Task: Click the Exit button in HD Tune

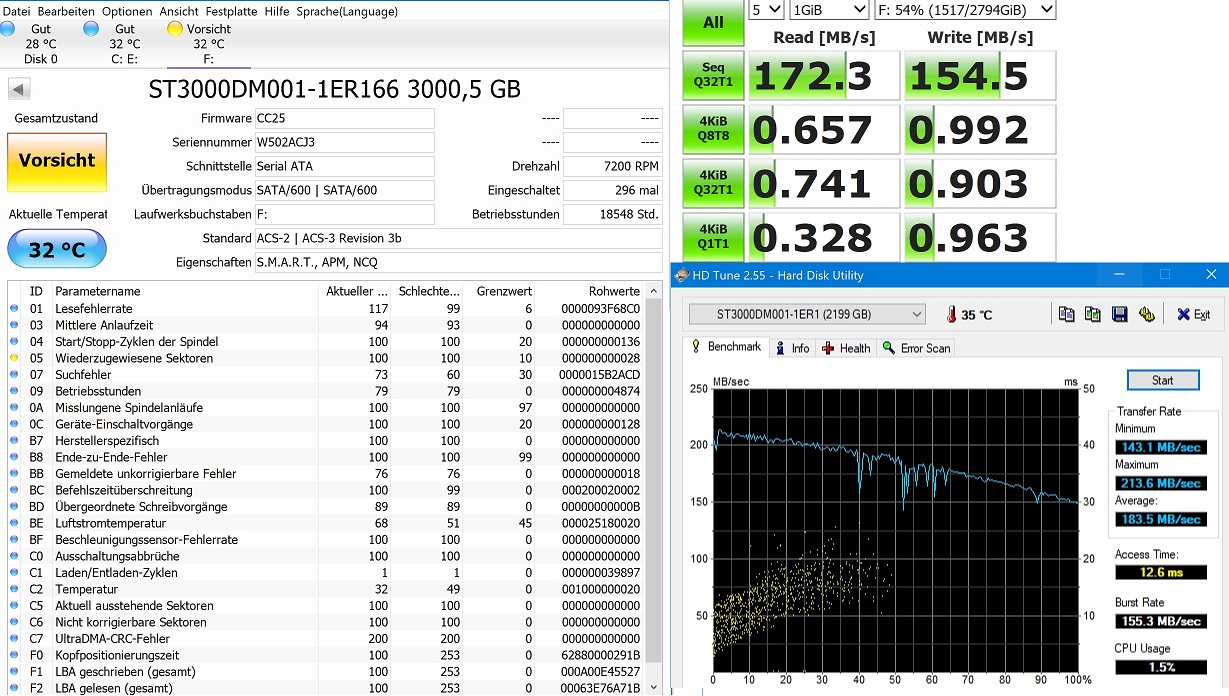Action: click(1193, 314)
